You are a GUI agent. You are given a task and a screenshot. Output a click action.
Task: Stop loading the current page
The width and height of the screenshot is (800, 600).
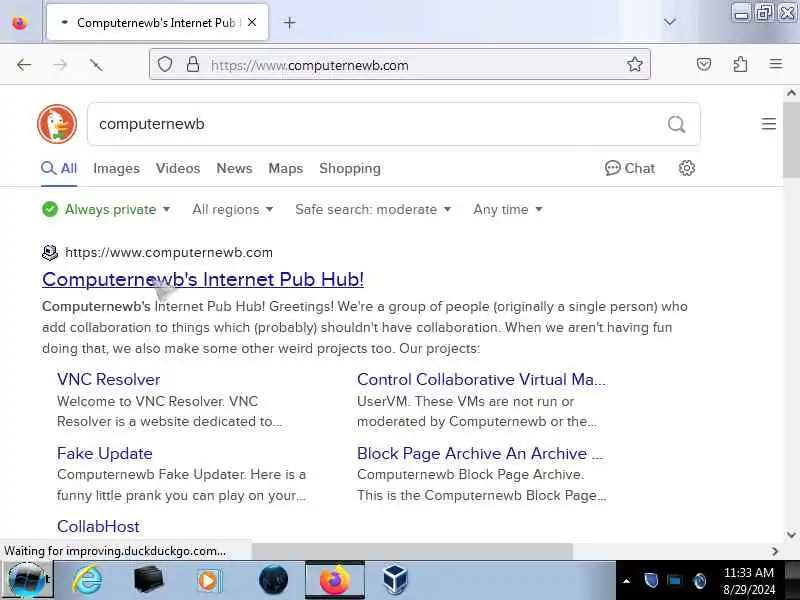pyautogui.click(x=95, y=65)
